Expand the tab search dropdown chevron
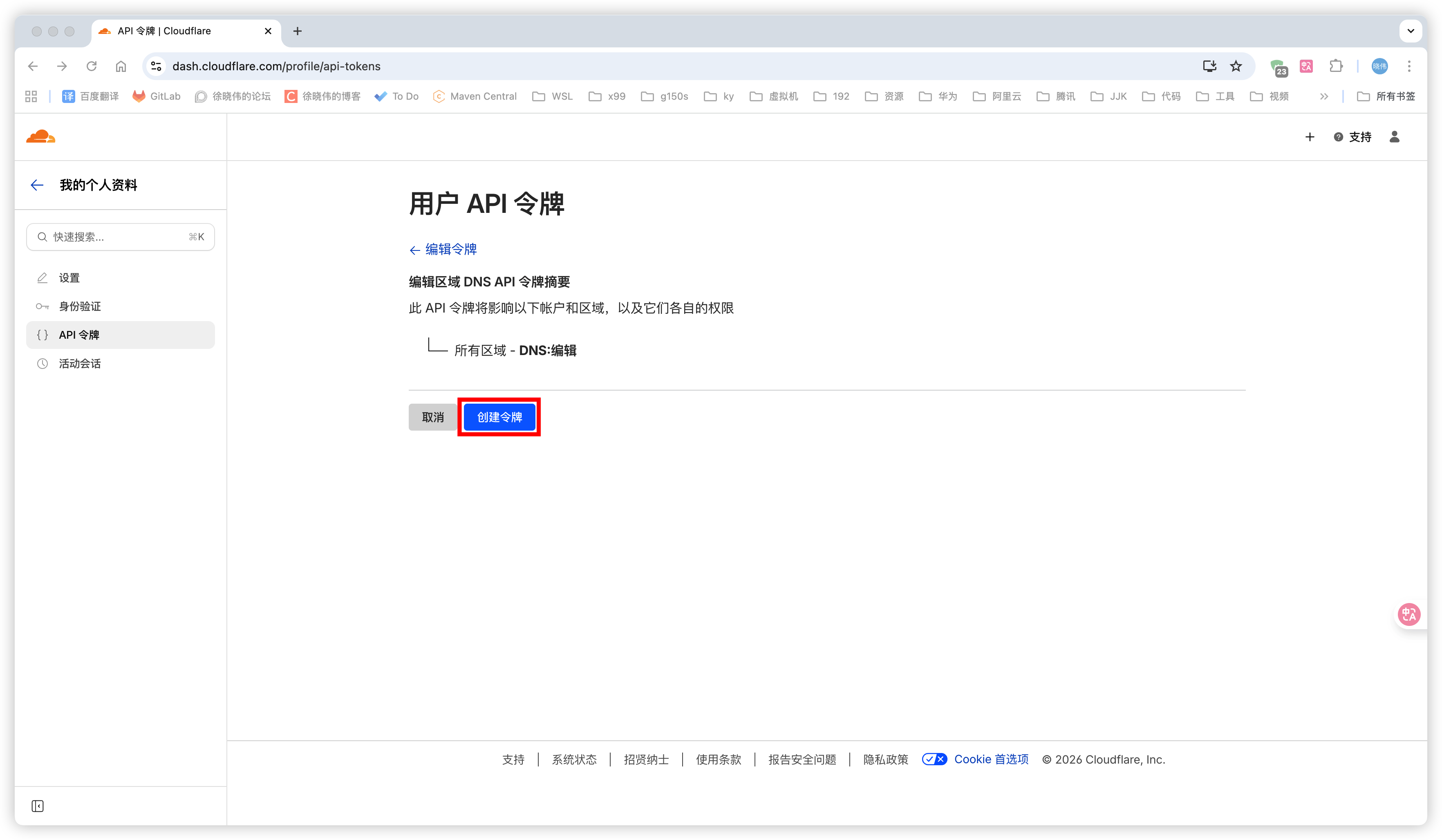Image resolution: width=1442 pixels, height=840 pixels. pyautogui.click(x=1411, y=31)
